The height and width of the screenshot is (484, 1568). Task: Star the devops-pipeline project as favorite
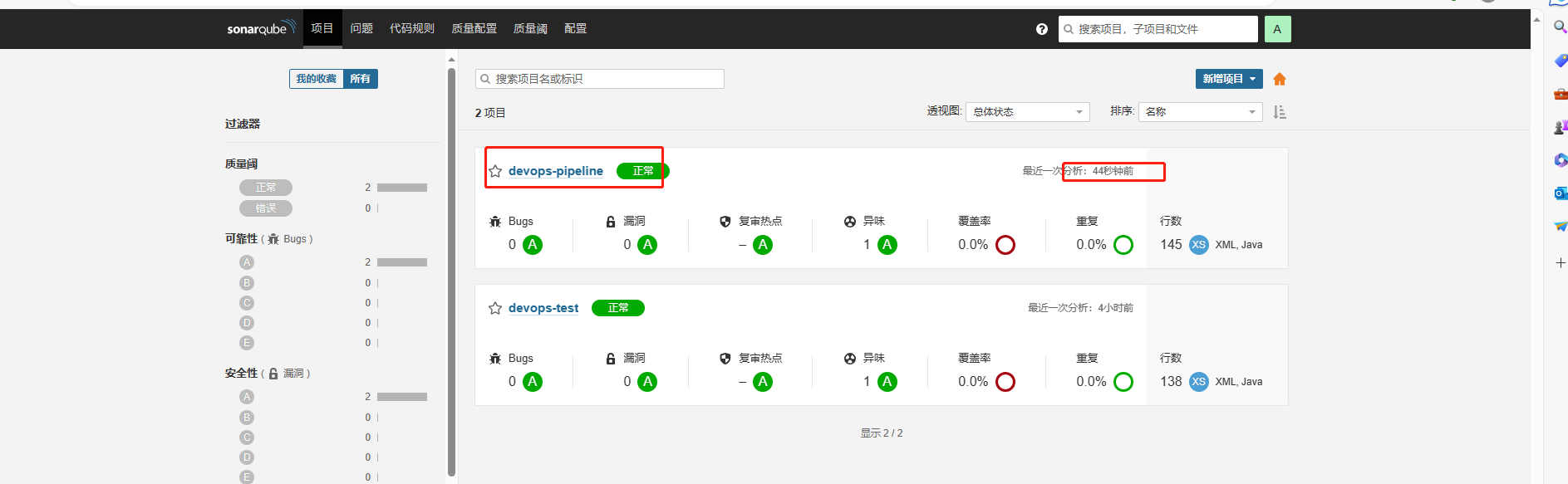495,171
